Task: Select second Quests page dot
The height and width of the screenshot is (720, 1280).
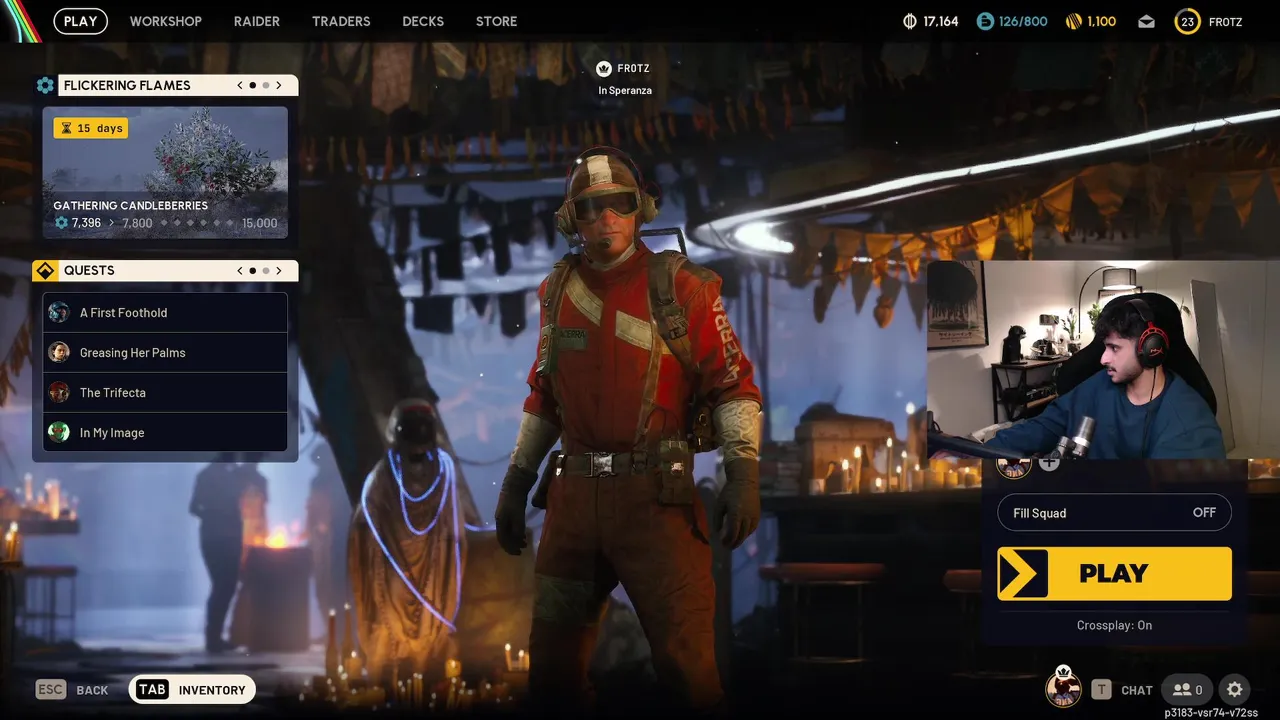Action: pos(266,270)
